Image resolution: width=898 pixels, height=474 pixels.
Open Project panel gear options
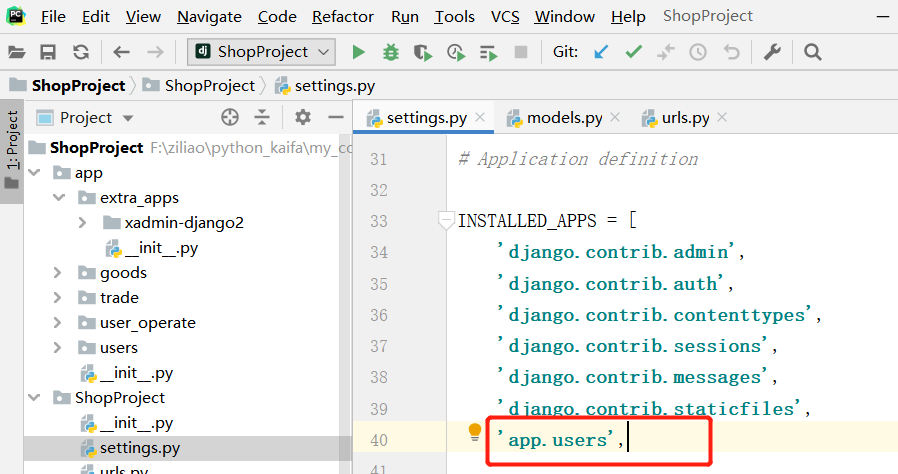(302, 117)
